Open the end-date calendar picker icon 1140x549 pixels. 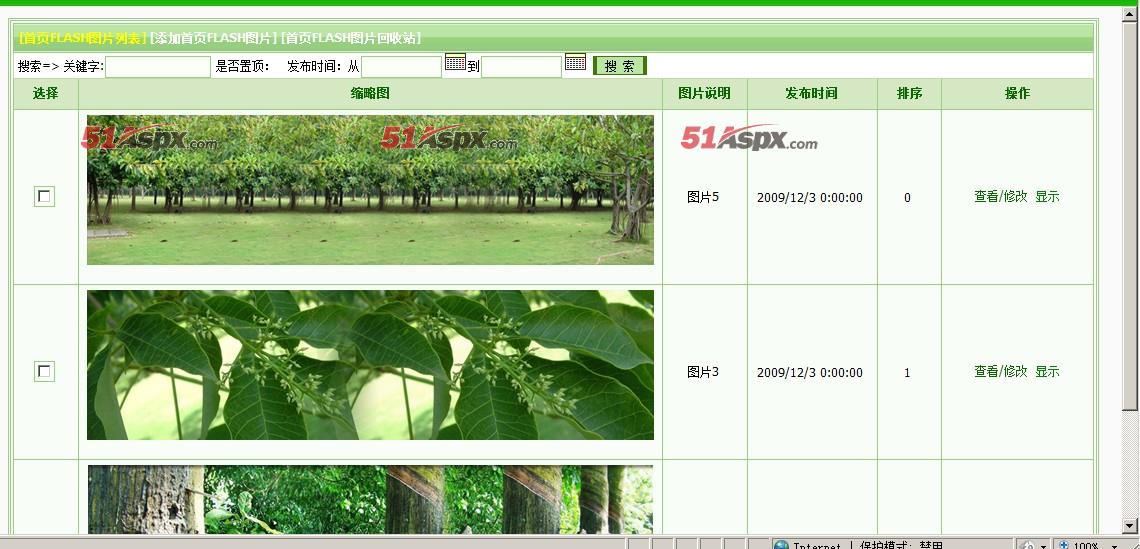pos(575,63)
